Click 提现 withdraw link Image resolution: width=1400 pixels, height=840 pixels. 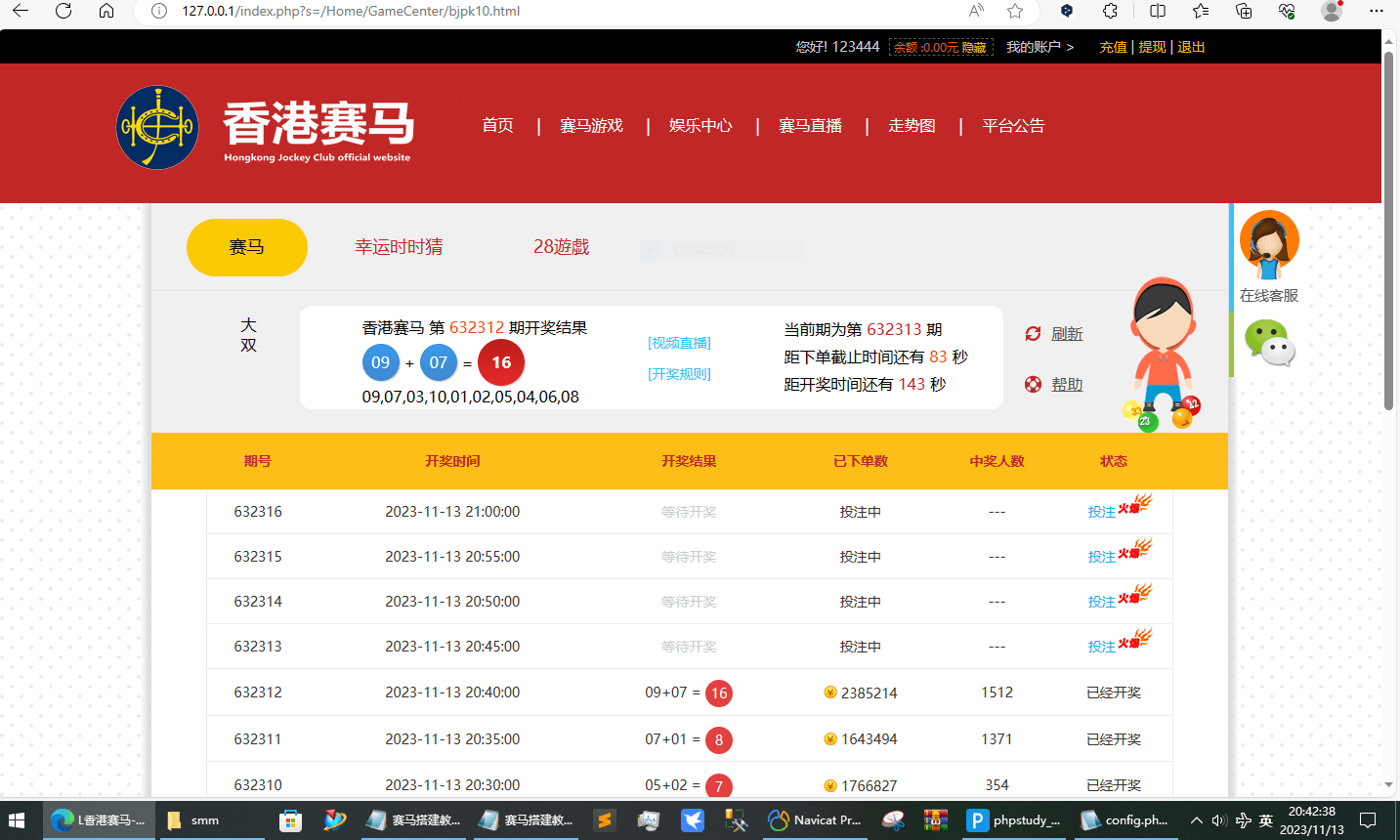[1152, 47]
